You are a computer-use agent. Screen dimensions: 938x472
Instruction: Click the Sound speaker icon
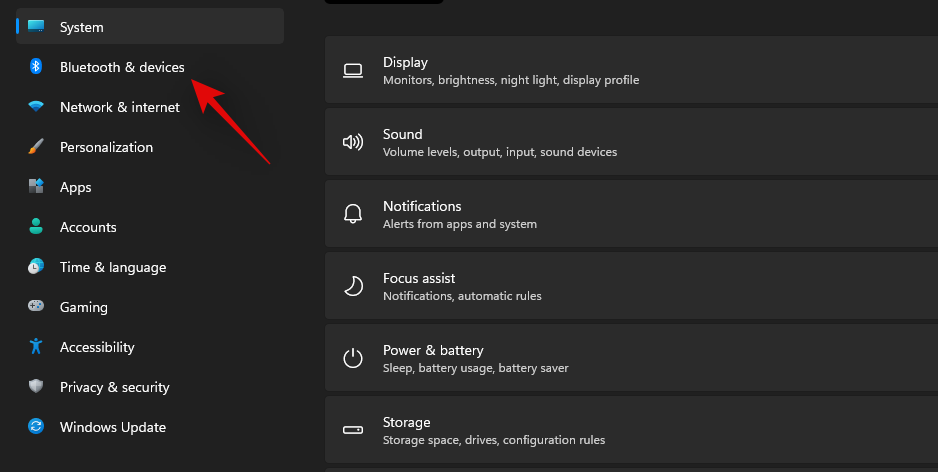pyautogui.click(x=353, y=142)
